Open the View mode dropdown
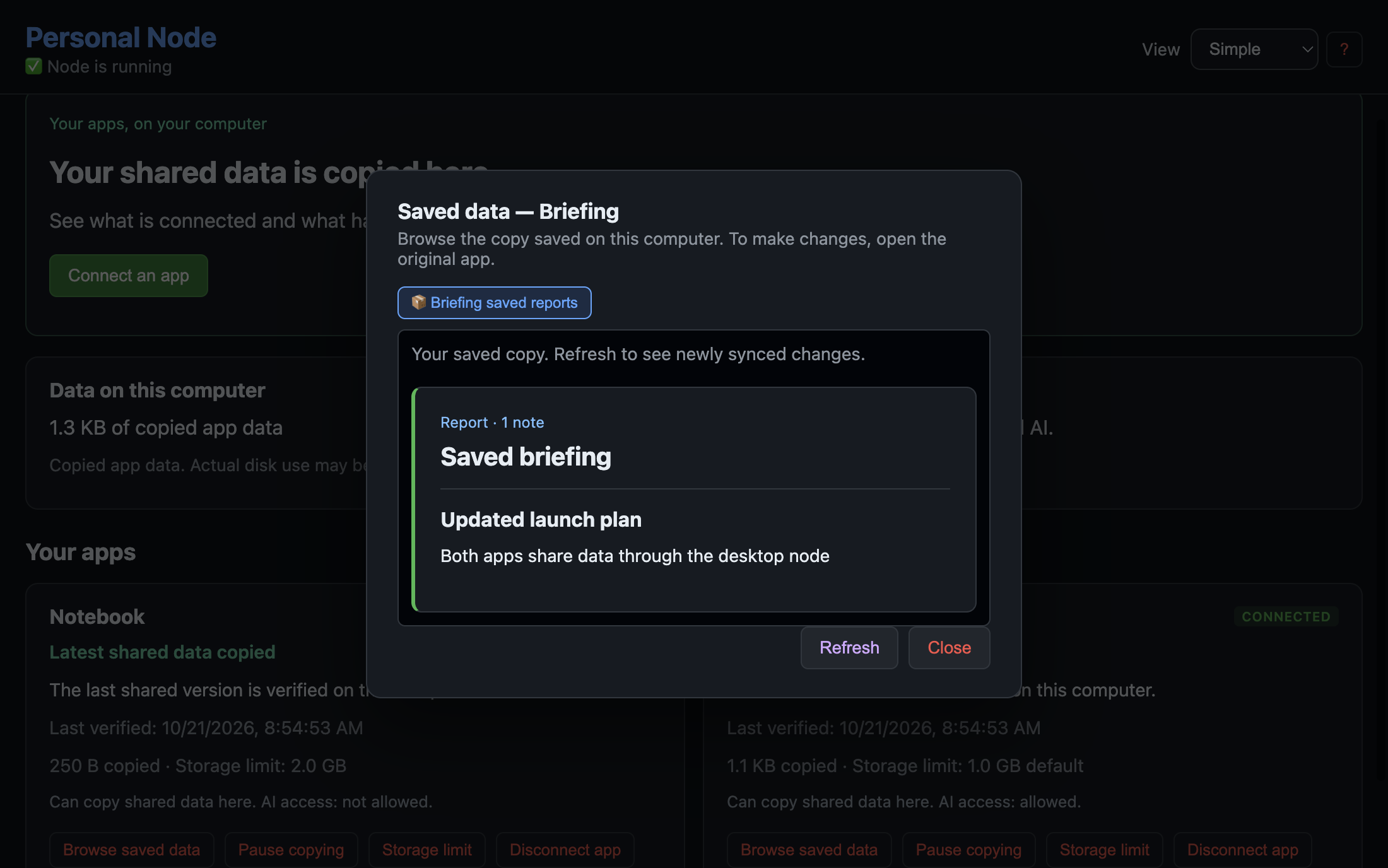Screen dimensions: 1388x868 pyautogui.click(x=1254, y=49)
